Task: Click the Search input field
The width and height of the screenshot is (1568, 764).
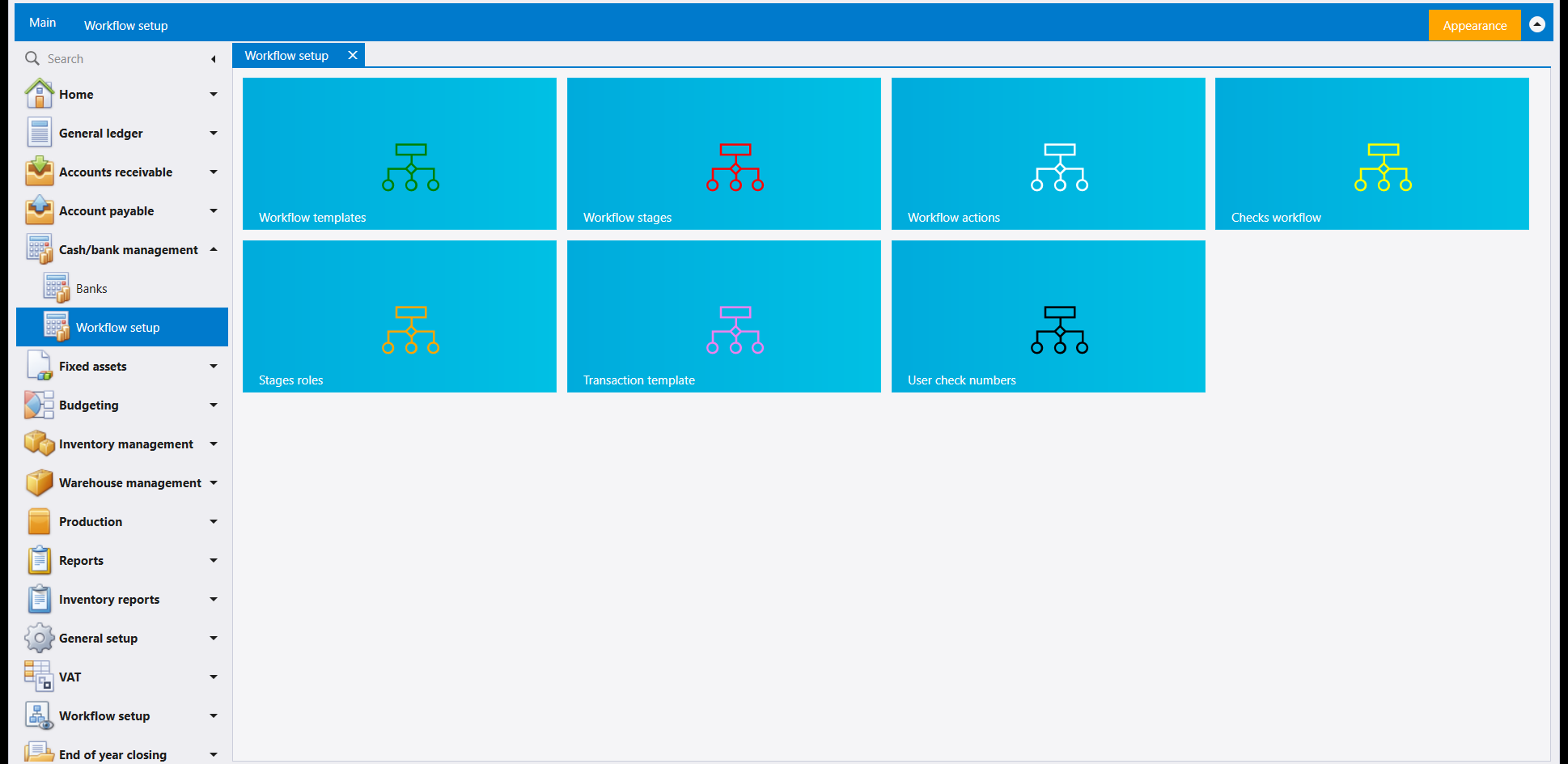Action: [121, 58]
